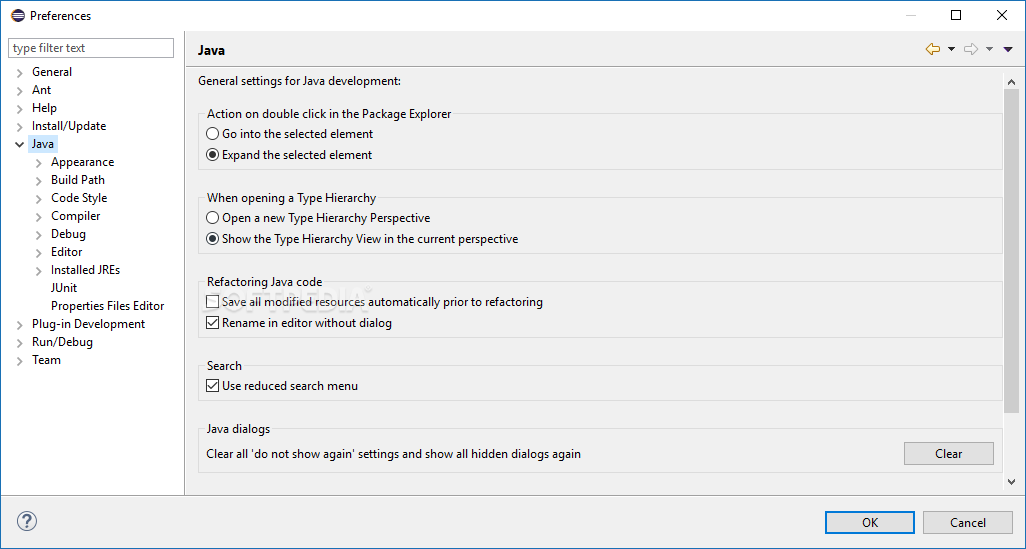Expand the Run/Debug tree node

(x=20, y=342)
